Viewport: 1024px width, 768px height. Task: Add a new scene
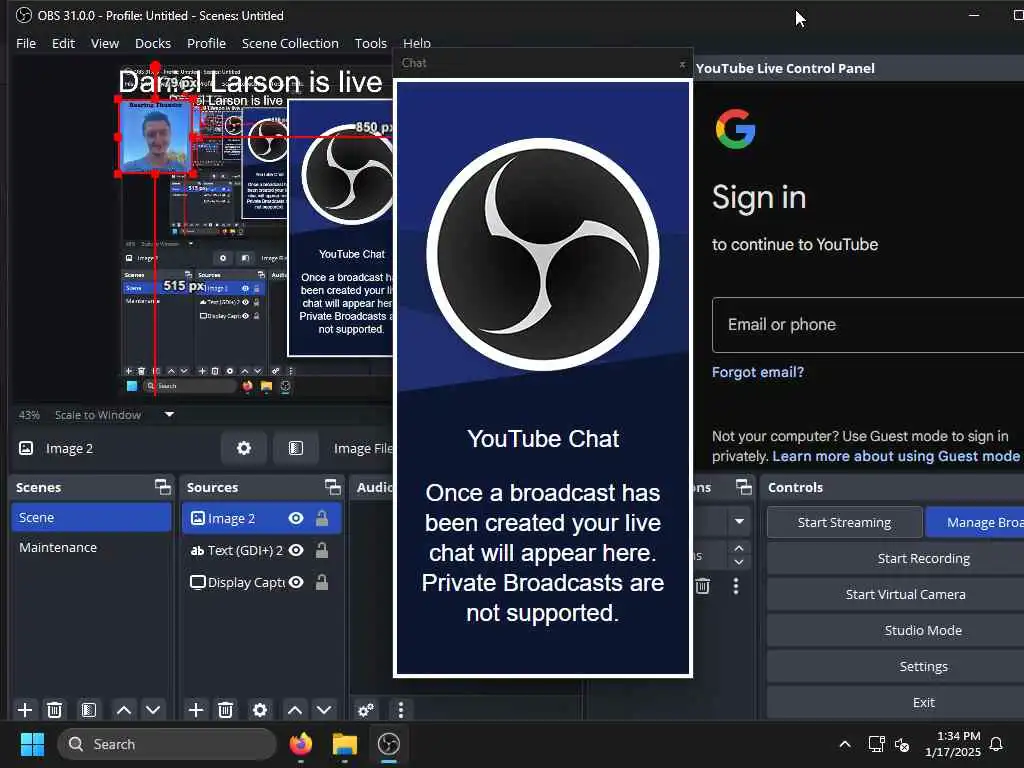click(x=25, y=710)
